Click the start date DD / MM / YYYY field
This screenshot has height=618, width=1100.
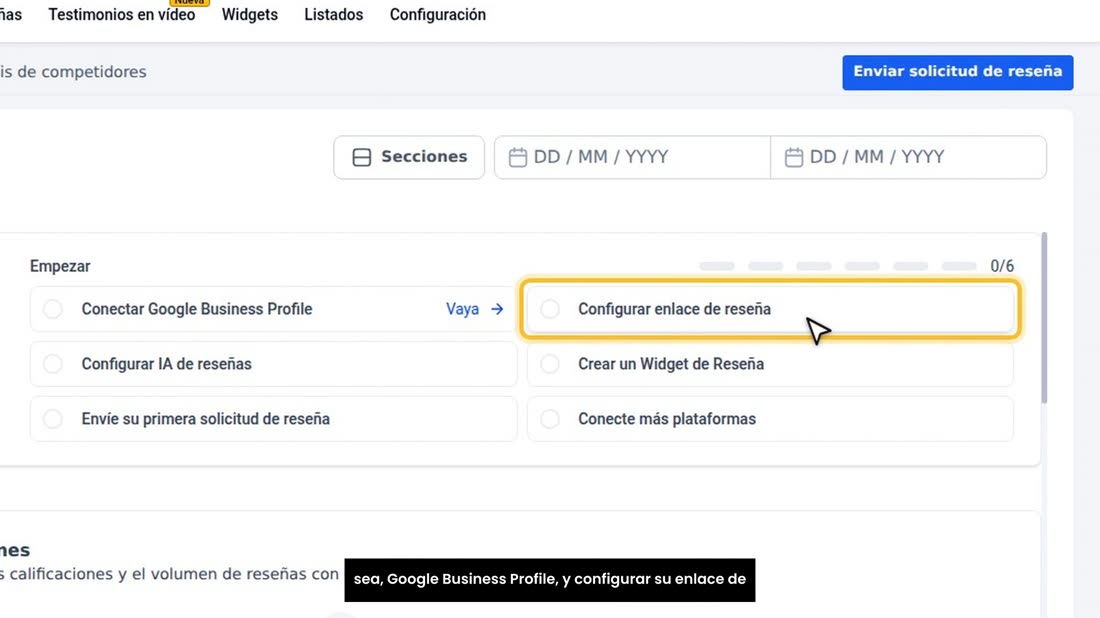click(632, 157)
